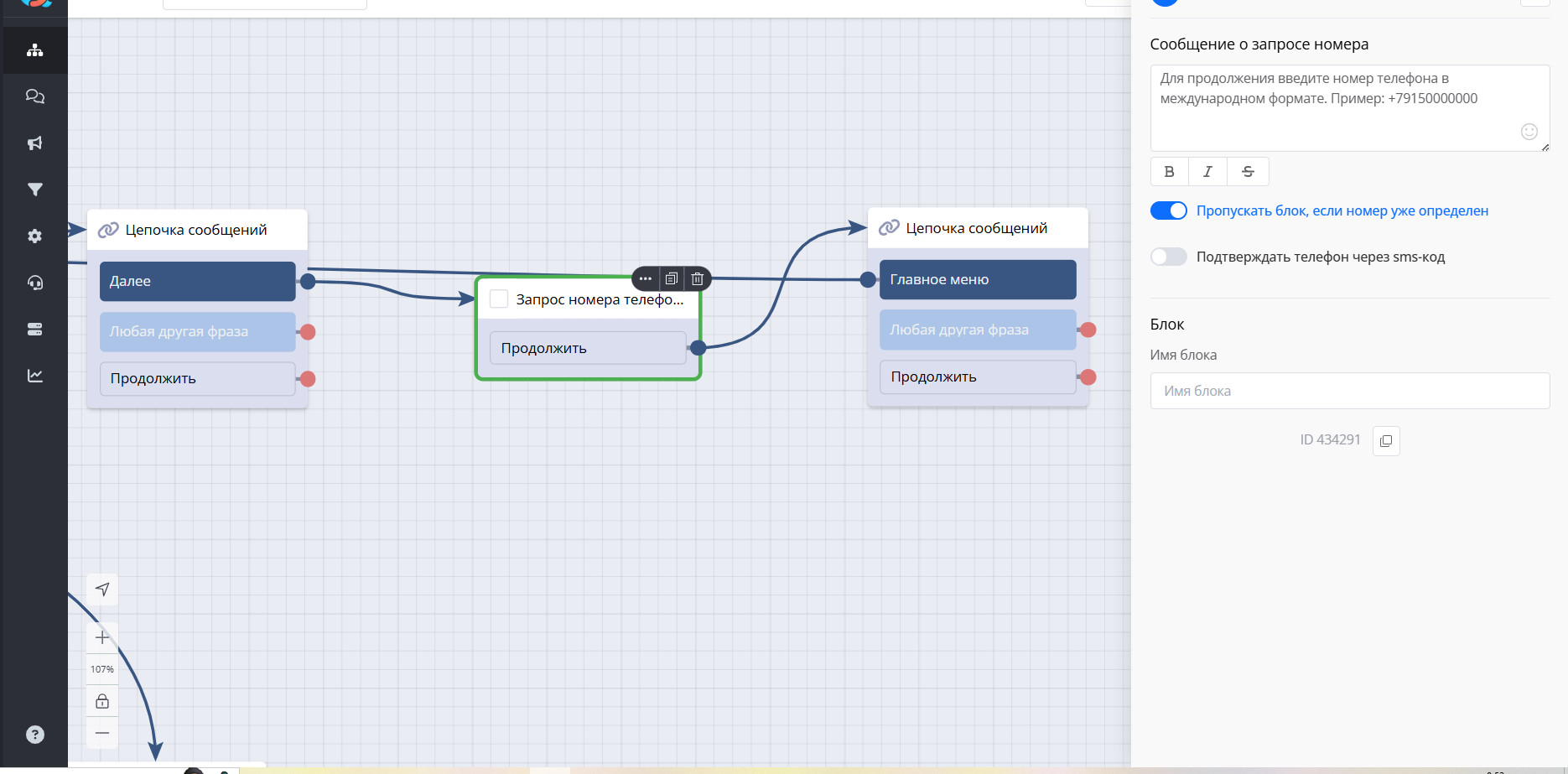Open the analytics chart sidebar icon
Image resolution: width=1568 pixels, height=774 pixels.
[34, 376]
